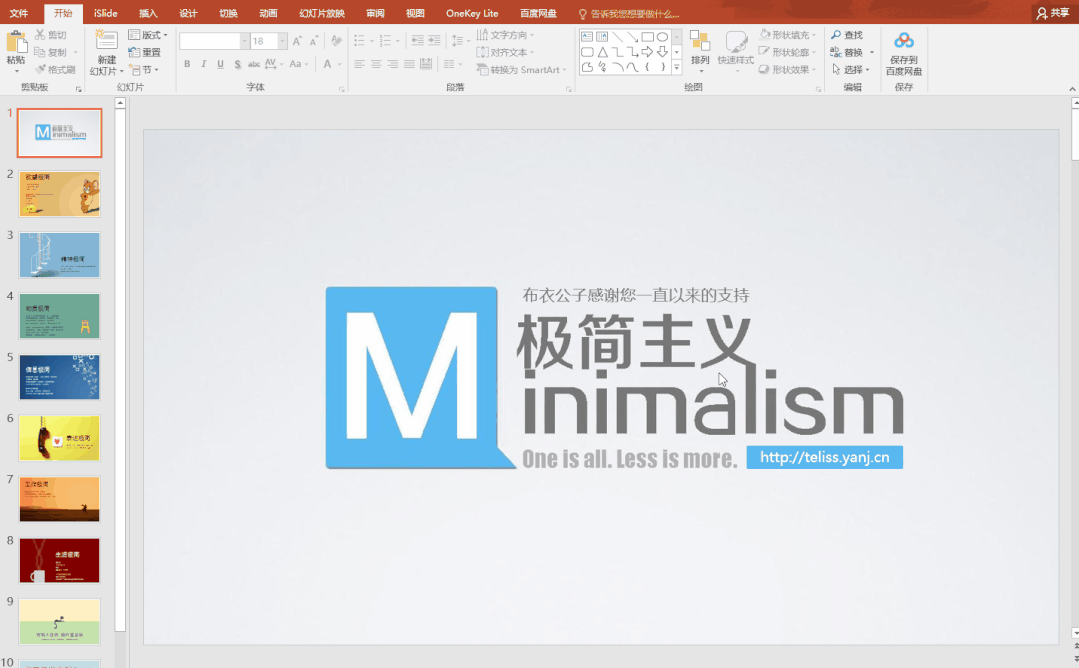Open Shape Fill (形状填充) dropdown
The height and width of the screenshot is (668, 1079).
[787, 34]
